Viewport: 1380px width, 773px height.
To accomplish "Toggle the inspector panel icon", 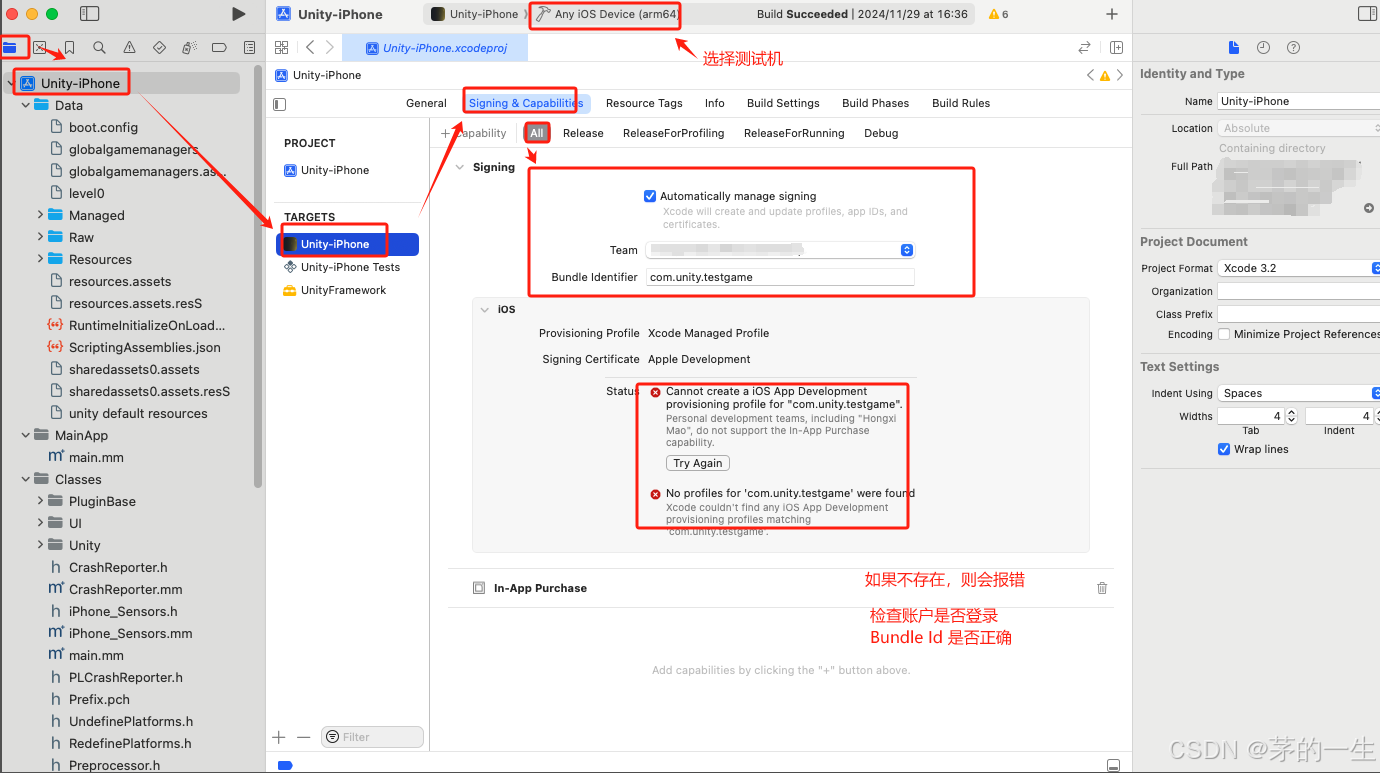I will coord(1367,14).
